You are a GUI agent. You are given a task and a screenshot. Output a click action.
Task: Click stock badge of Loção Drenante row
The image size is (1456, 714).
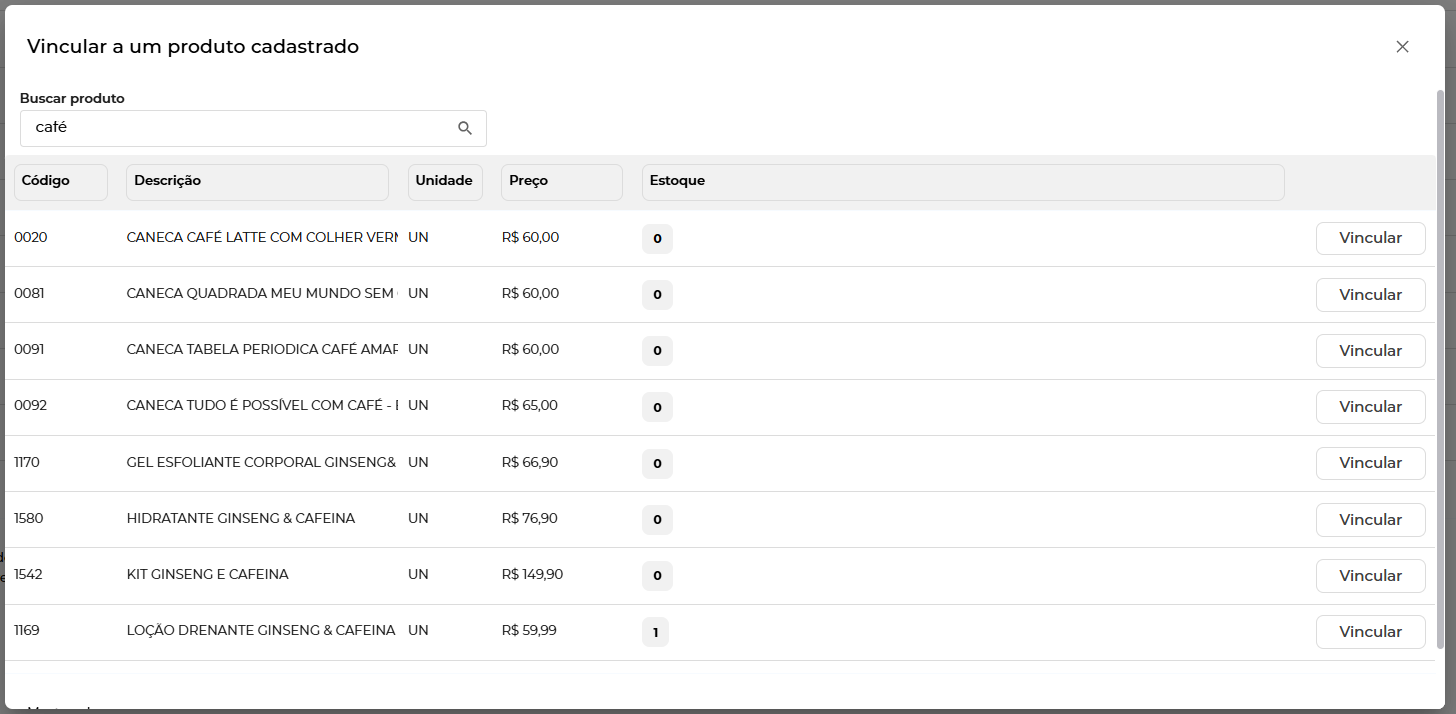655,632
